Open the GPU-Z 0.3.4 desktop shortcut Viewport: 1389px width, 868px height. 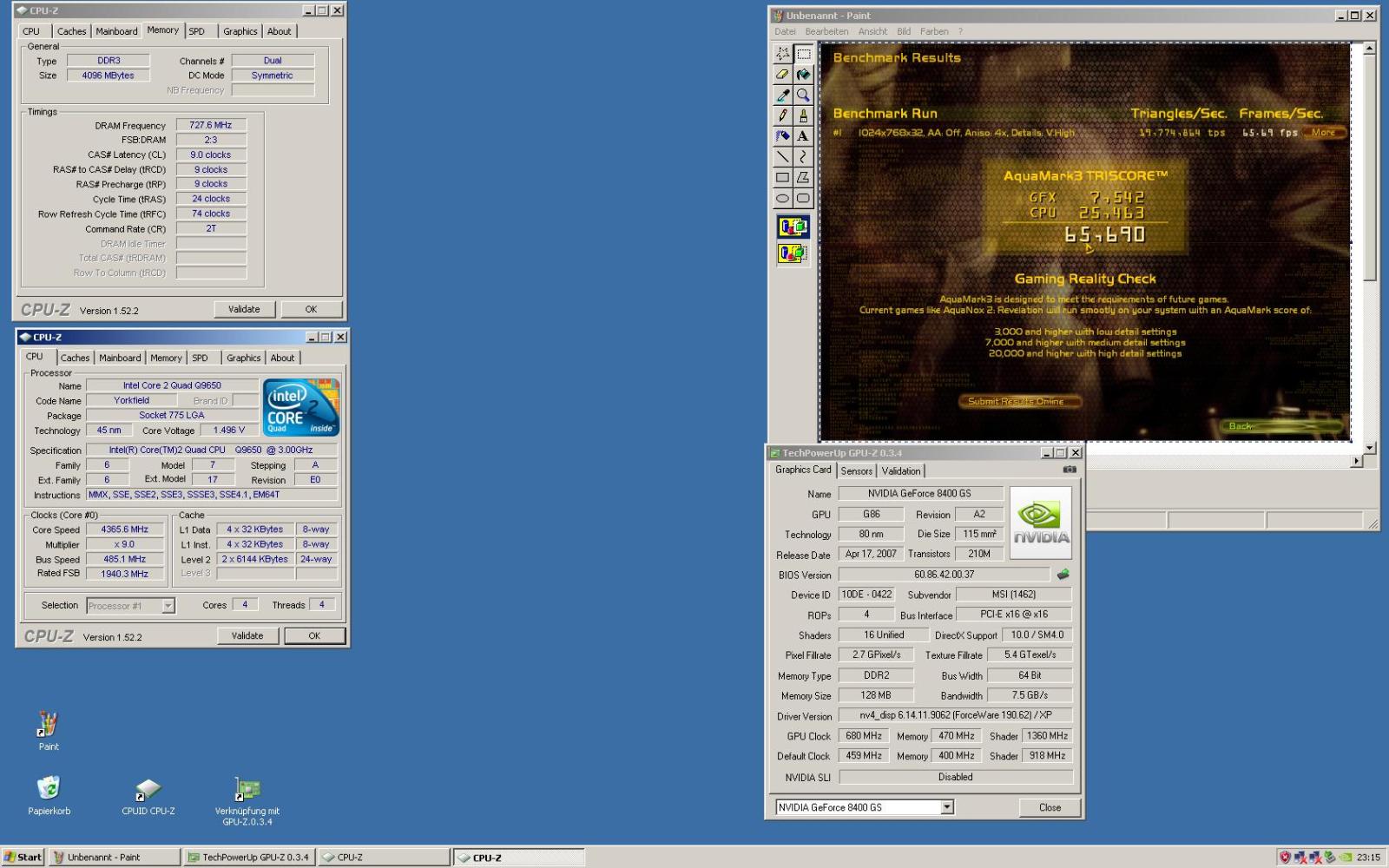click(x=247, y=801)
